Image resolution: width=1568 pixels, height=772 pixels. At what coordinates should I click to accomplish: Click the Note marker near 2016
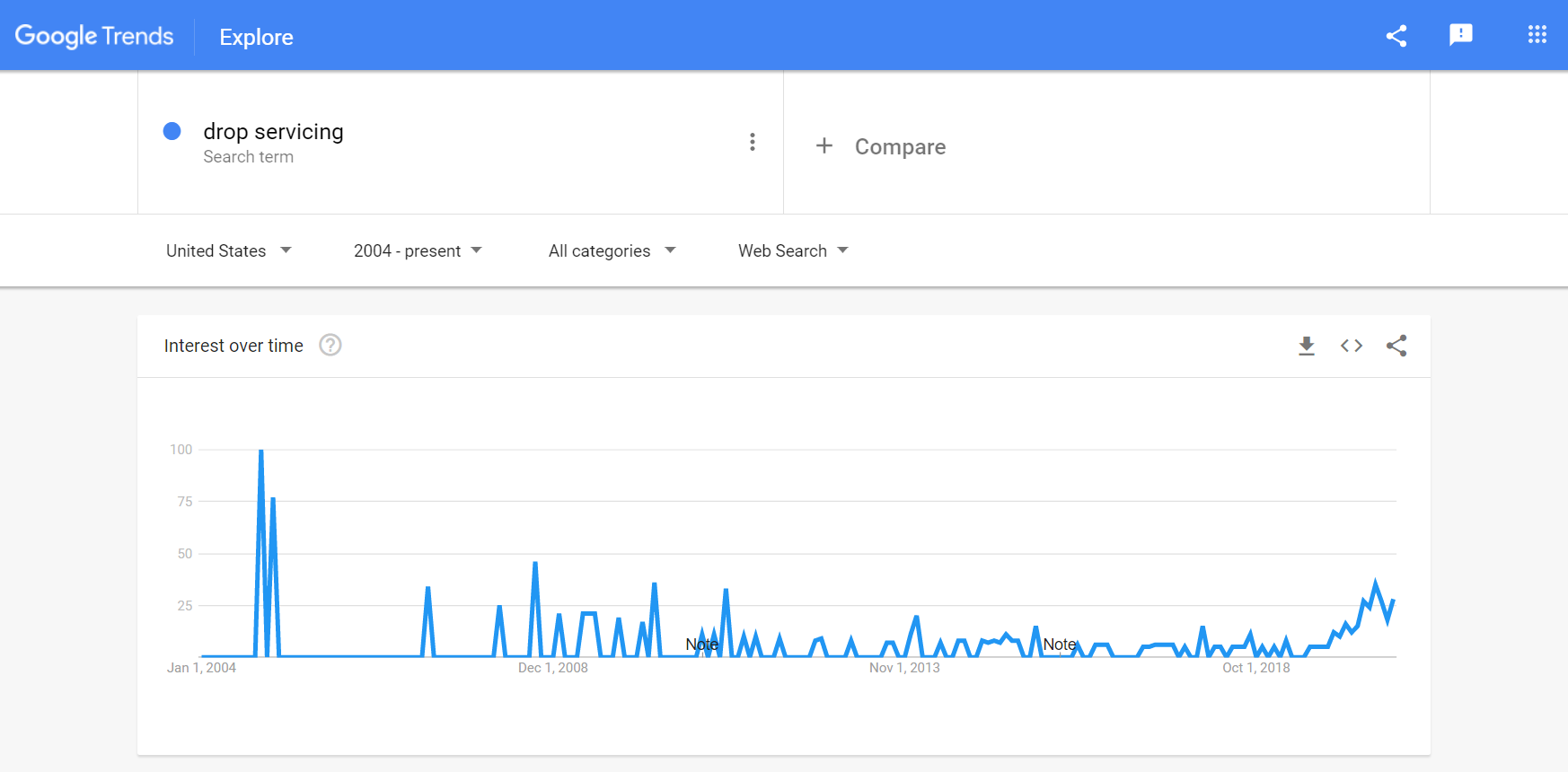pyautogui.click(x=1060, y=645)
